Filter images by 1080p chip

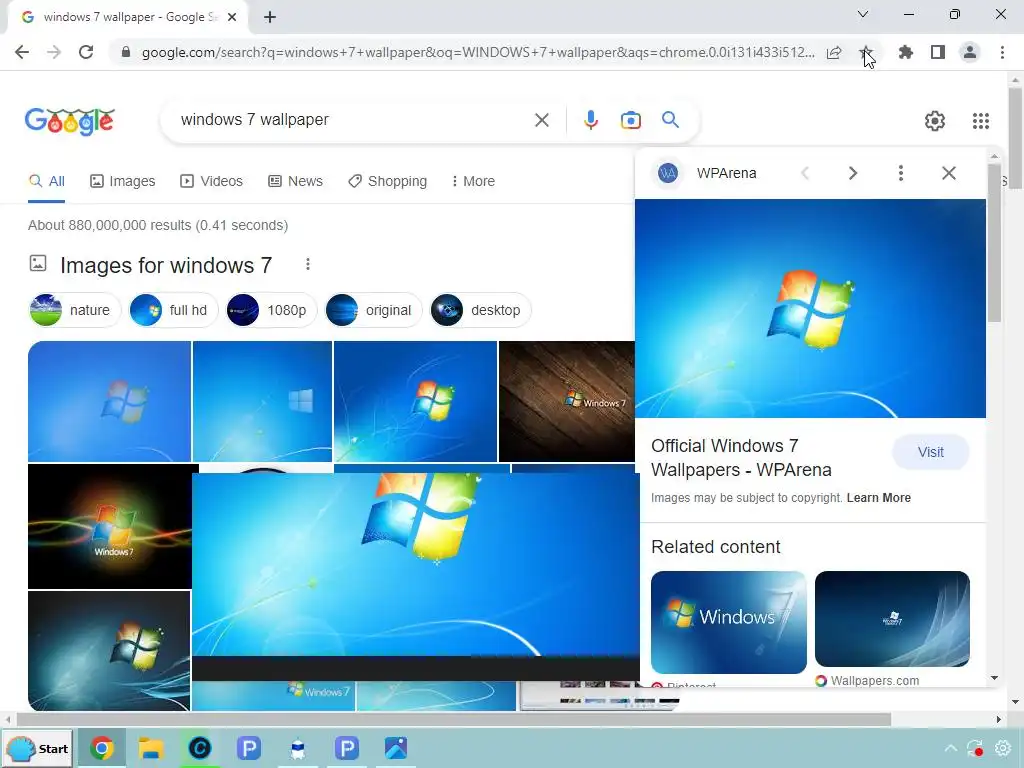pos(271,310)
